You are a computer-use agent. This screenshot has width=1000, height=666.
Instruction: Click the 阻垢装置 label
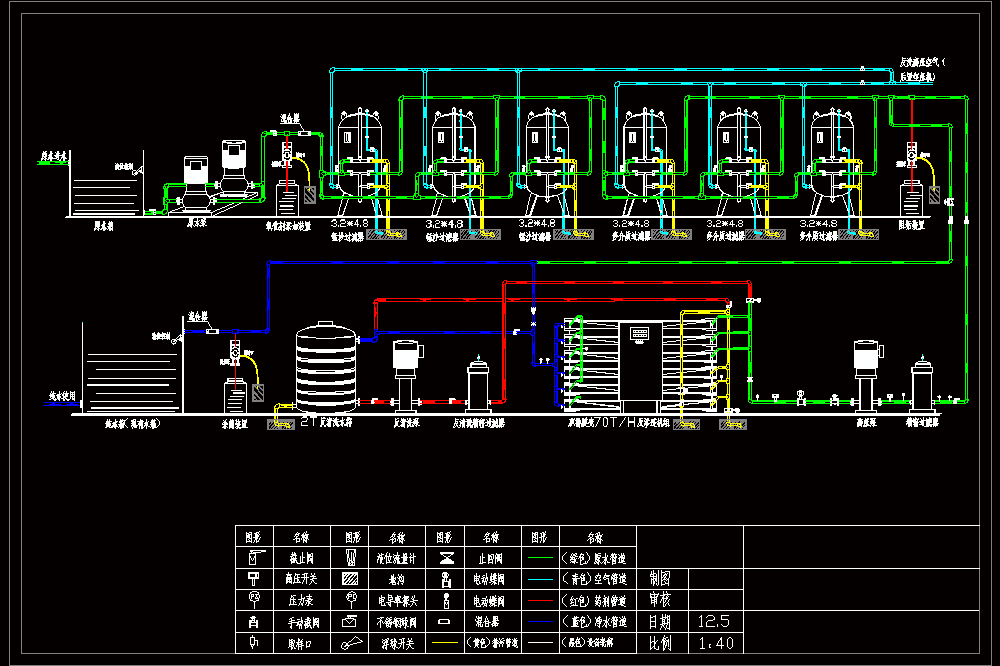coord(911,225)
